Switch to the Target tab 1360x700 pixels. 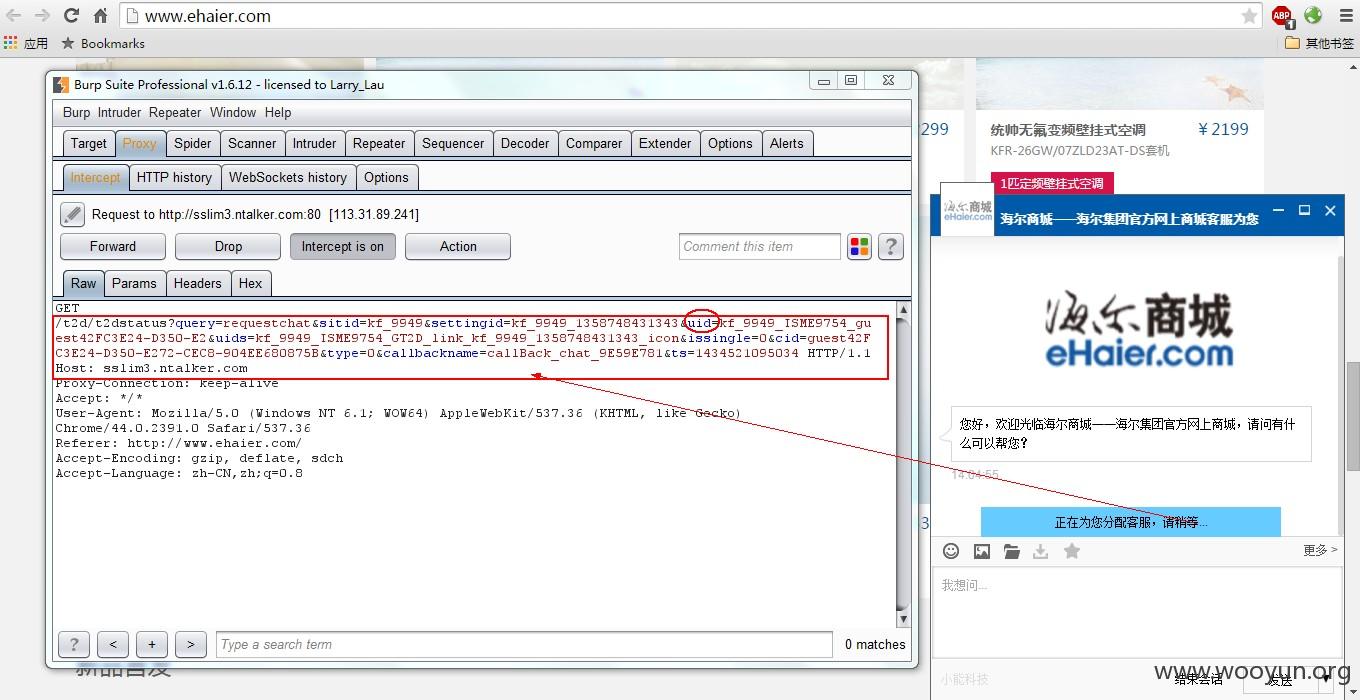point(88,144)
